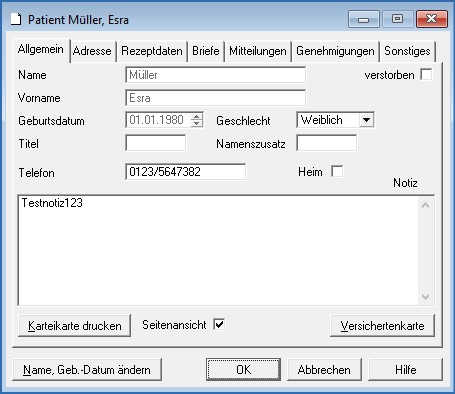Close the Patient Müller window

(431, 19)
